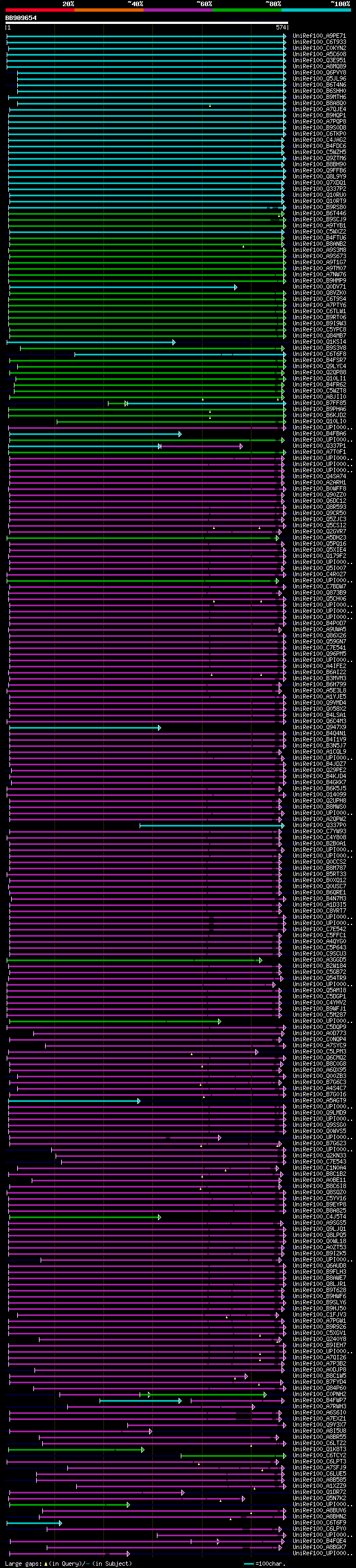Open hit UniRef100_A9PE71
This screenshot has height=1568, width=356.
pyautogui.click(x=319, y=36)
